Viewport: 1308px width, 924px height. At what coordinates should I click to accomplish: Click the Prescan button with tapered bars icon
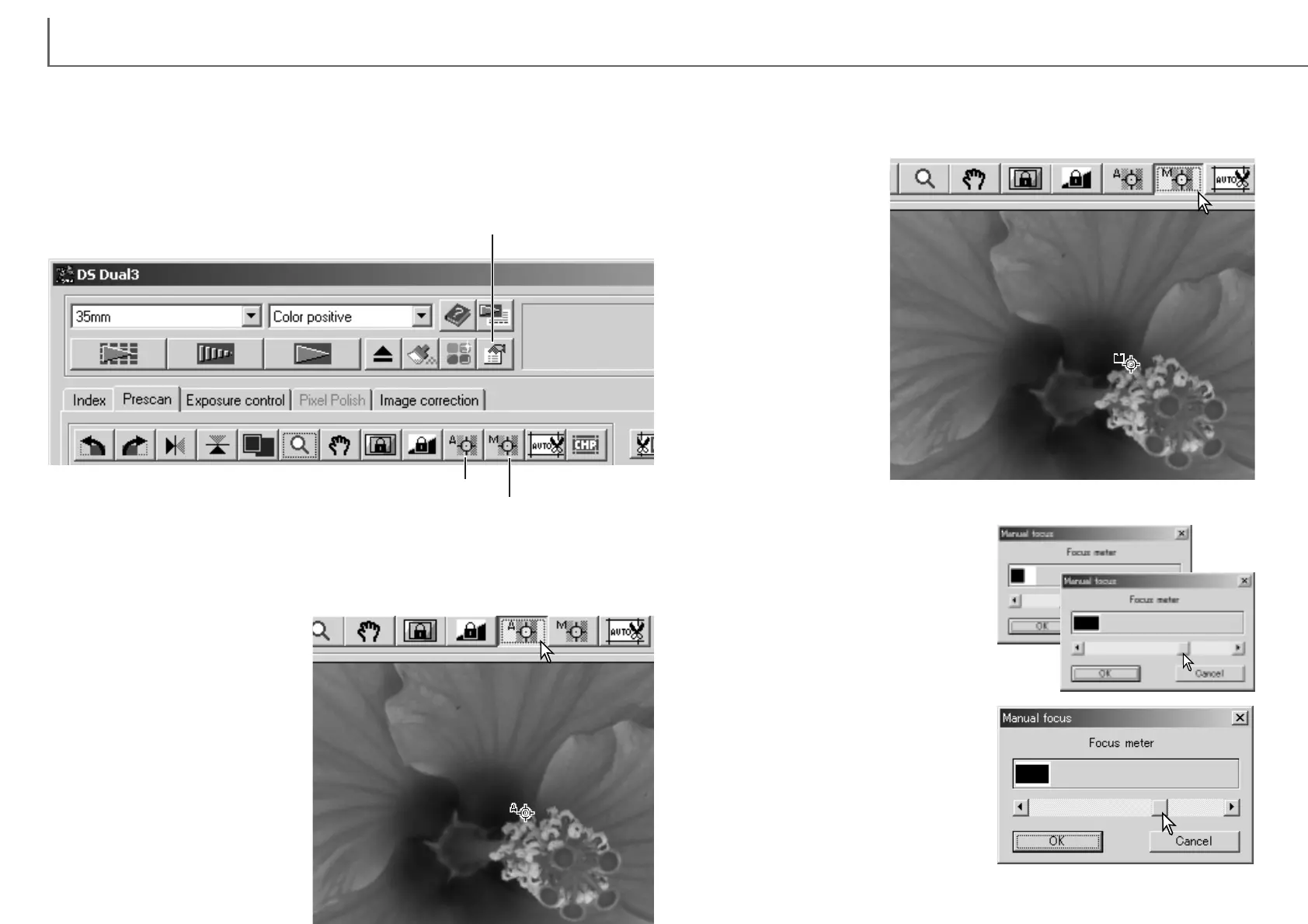tap(215, 354)
